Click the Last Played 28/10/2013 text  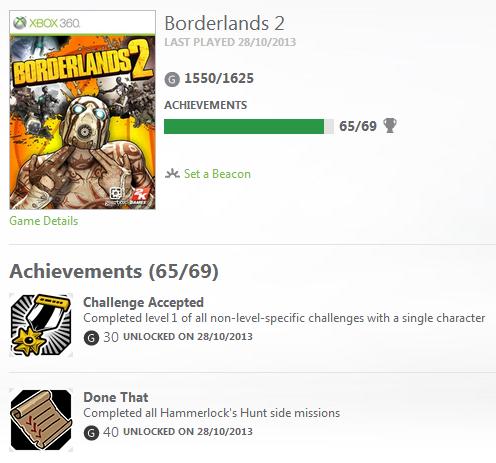[230, 42]
